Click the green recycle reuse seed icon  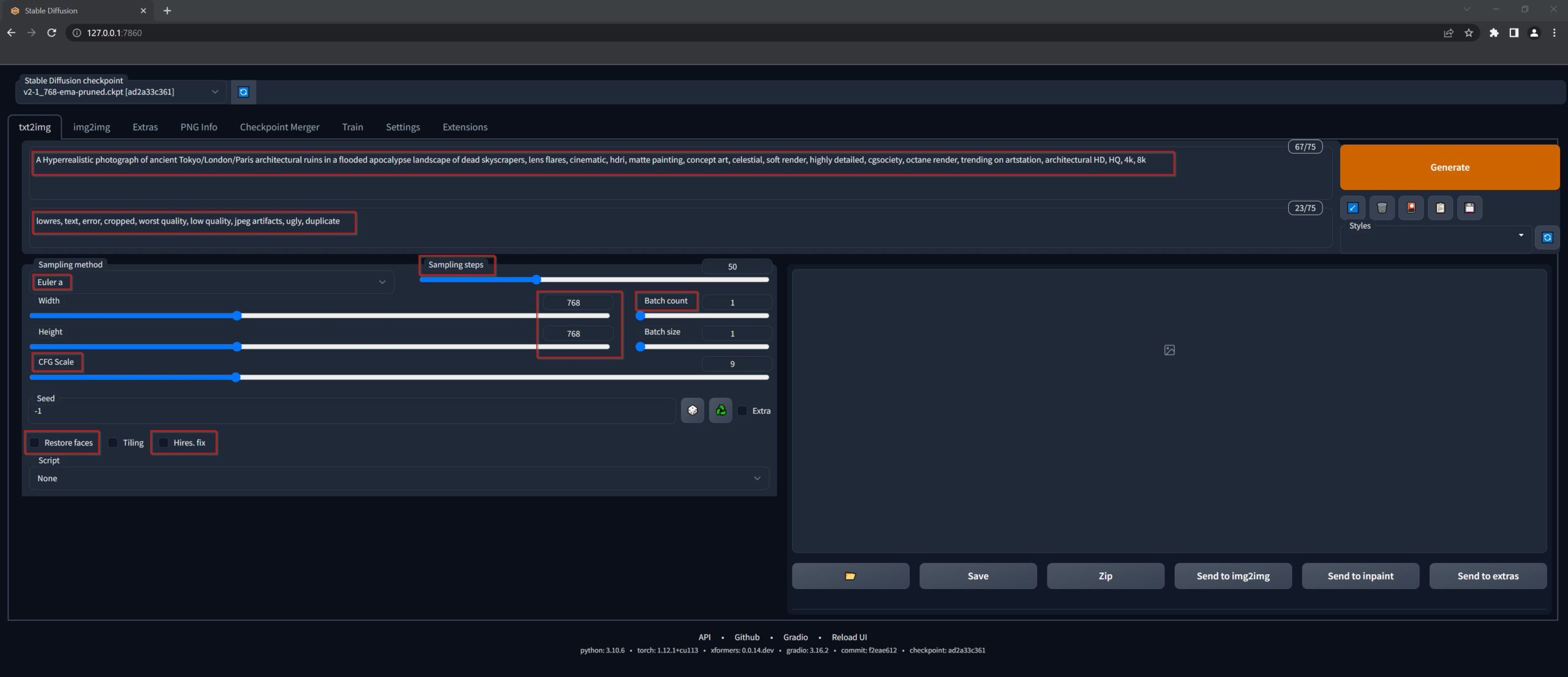[x=720, y=410]
